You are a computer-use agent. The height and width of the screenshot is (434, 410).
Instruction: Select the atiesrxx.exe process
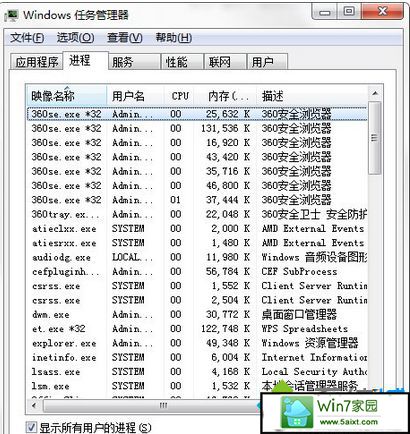(x=197, y=243)
